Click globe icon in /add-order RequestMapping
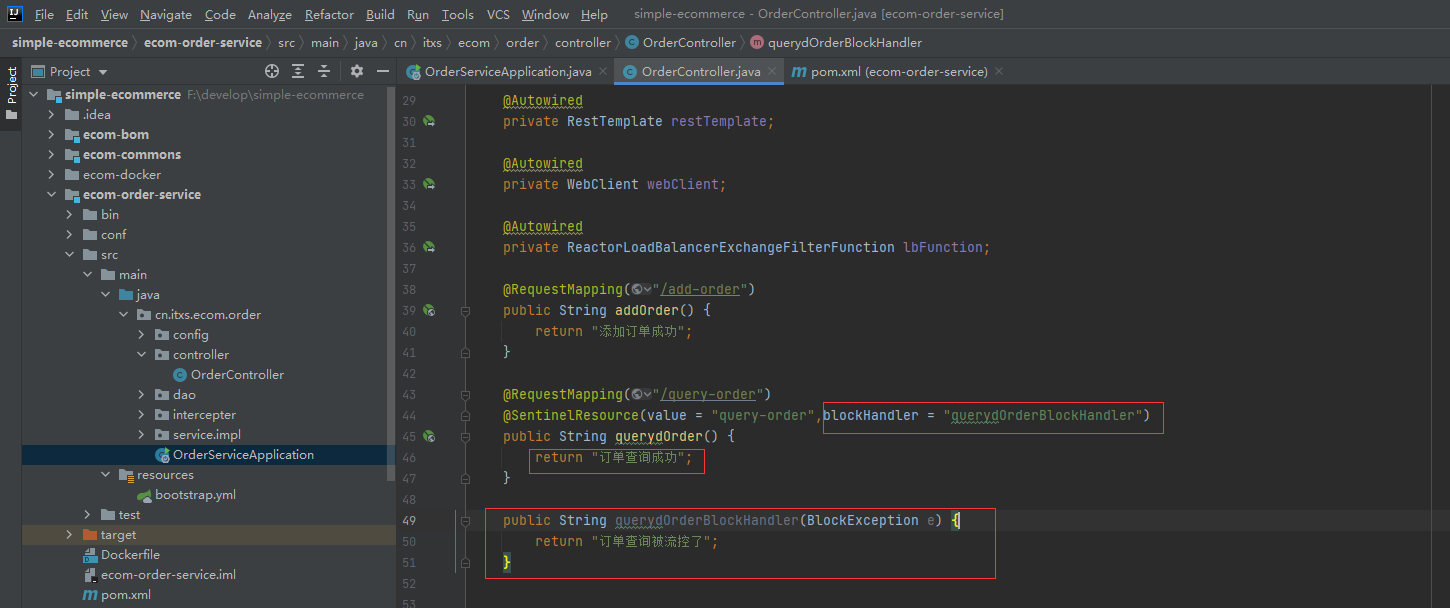The width and height of the screenshot is (1450, 608). pos(636,289)
